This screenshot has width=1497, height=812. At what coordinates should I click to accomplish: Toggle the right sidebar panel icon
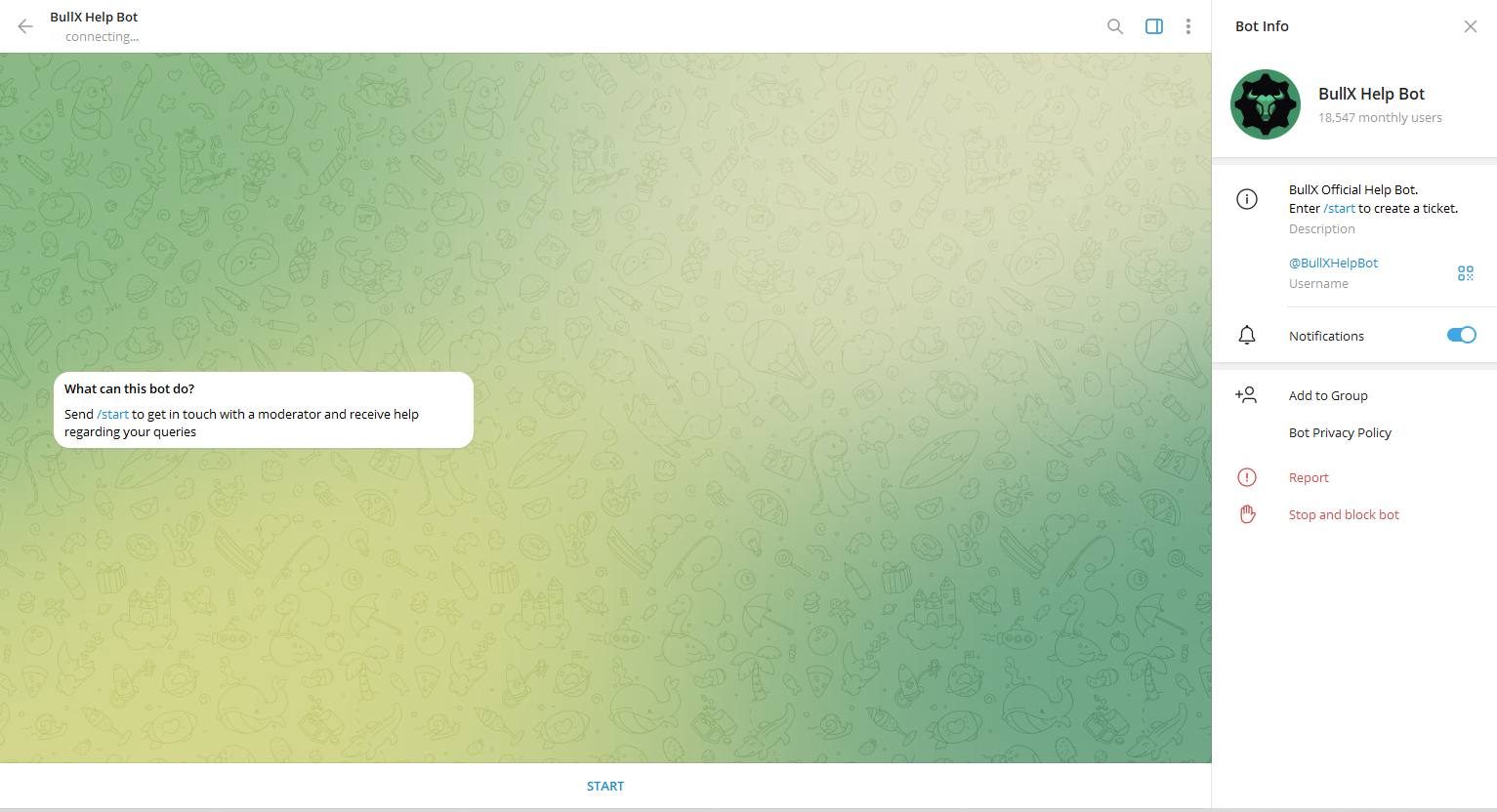click(x=1153, y=26)
